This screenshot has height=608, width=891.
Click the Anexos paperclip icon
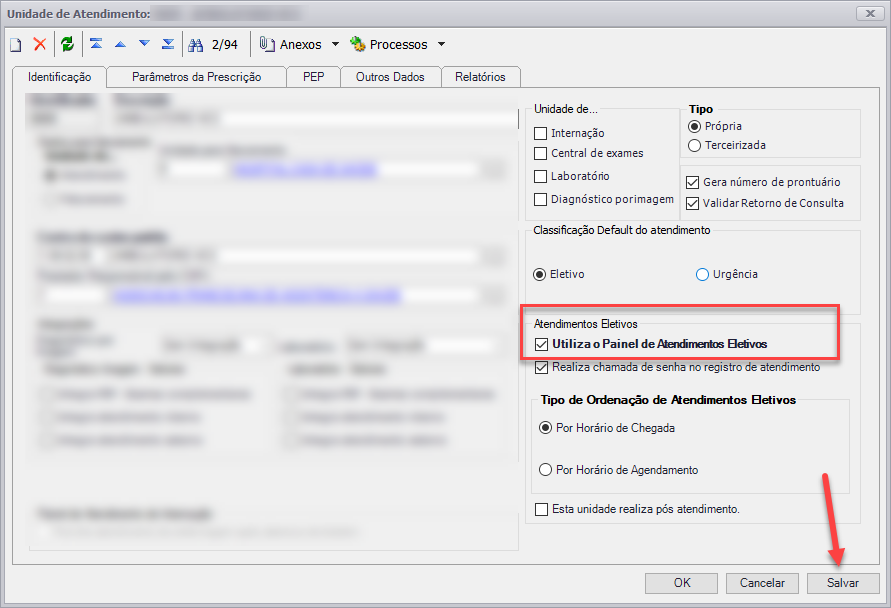[x=267, y=44]
